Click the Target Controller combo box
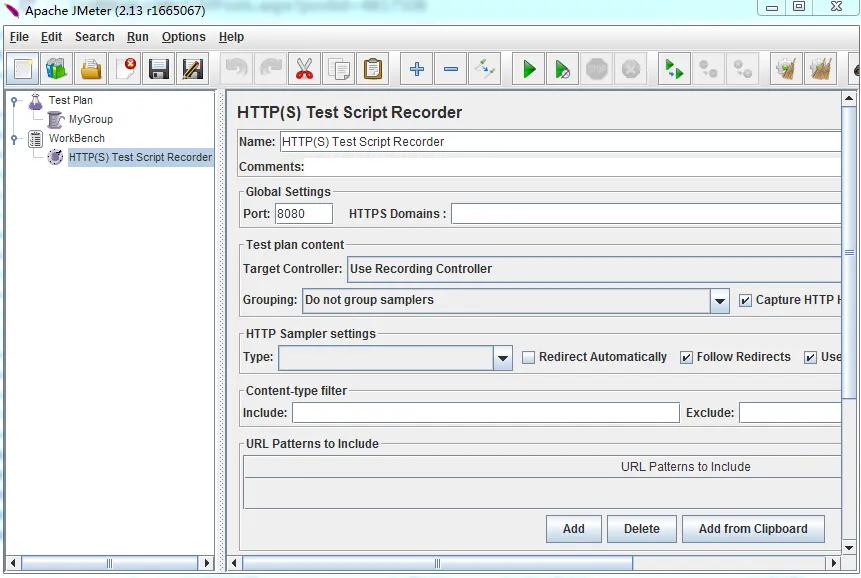Viewport: 861px width, 578px height. pos(594,269)
